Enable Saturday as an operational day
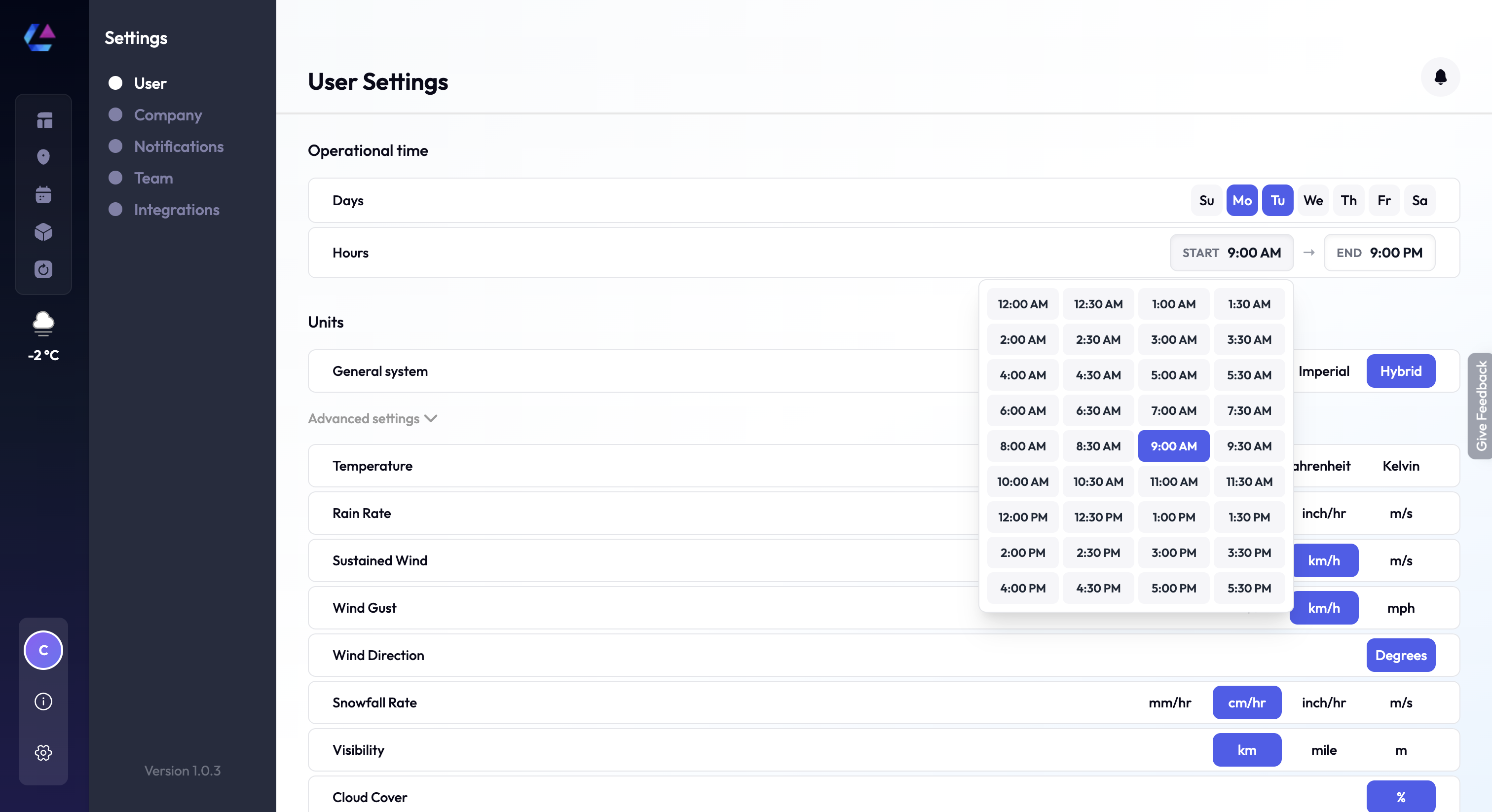This screenshot has width=1492, height=812. (x=1419, y=200)
